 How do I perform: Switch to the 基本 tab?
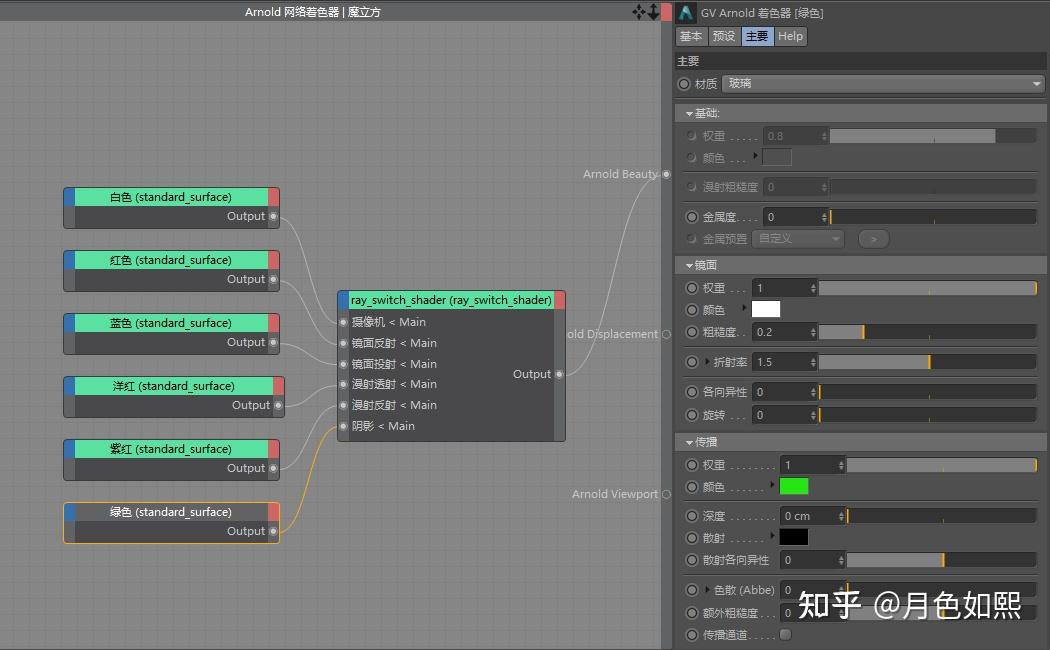coord(690,36)
